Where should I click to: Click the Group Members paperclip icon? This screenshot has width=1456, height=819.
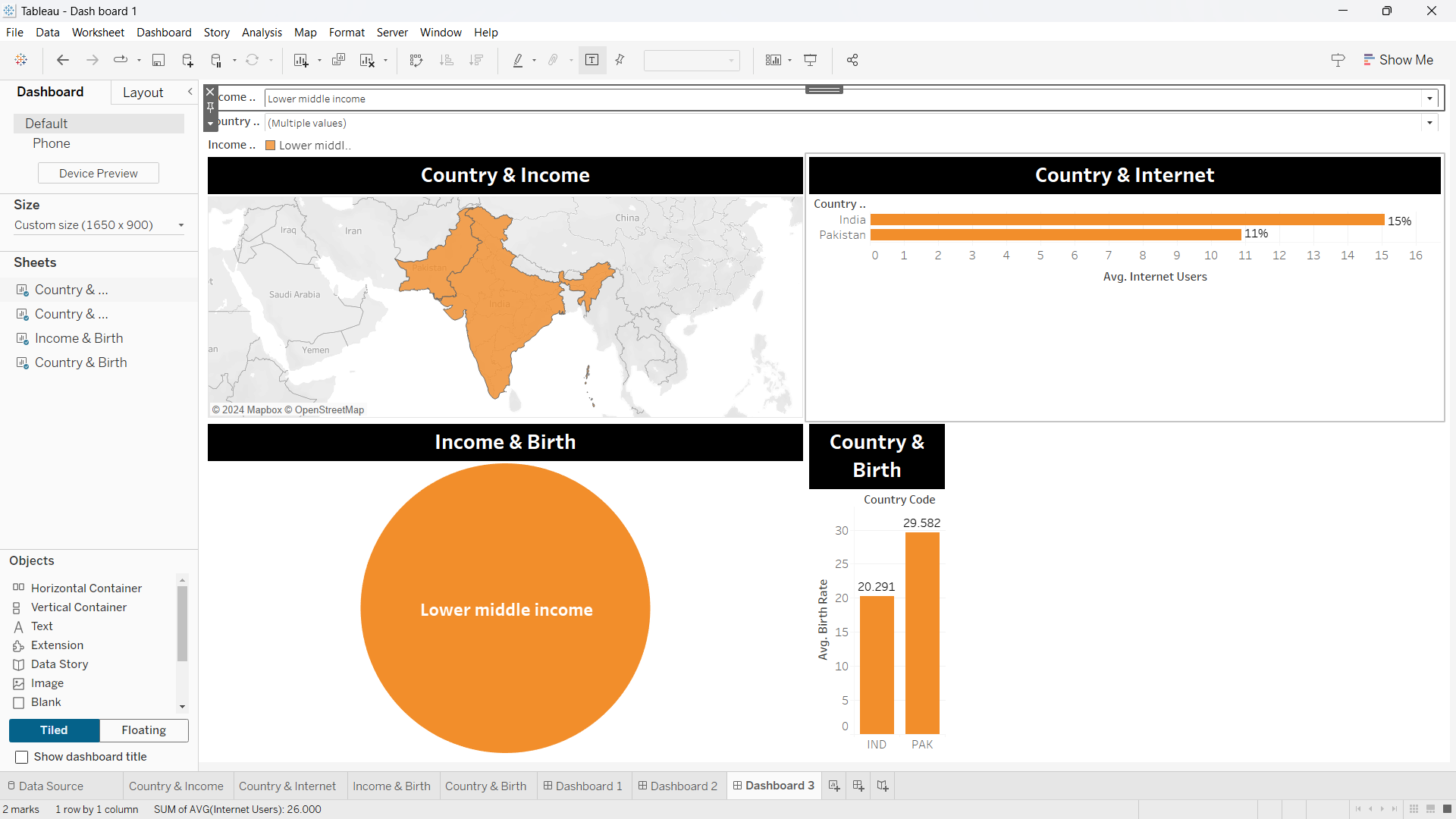coord(554,60)
